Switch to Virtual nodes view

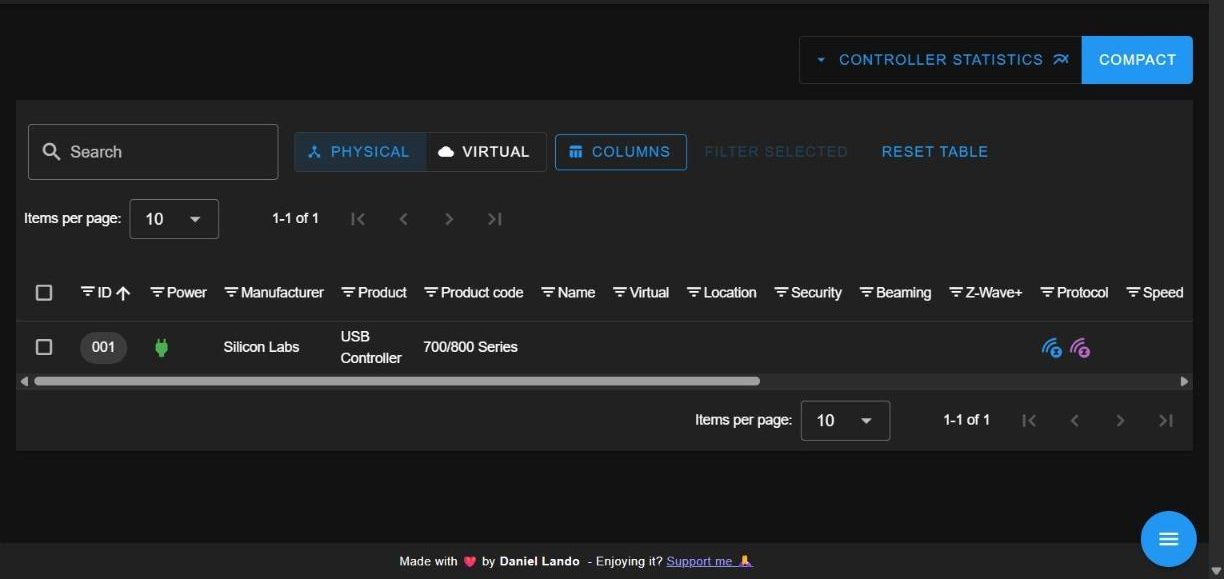pos(486,152)
